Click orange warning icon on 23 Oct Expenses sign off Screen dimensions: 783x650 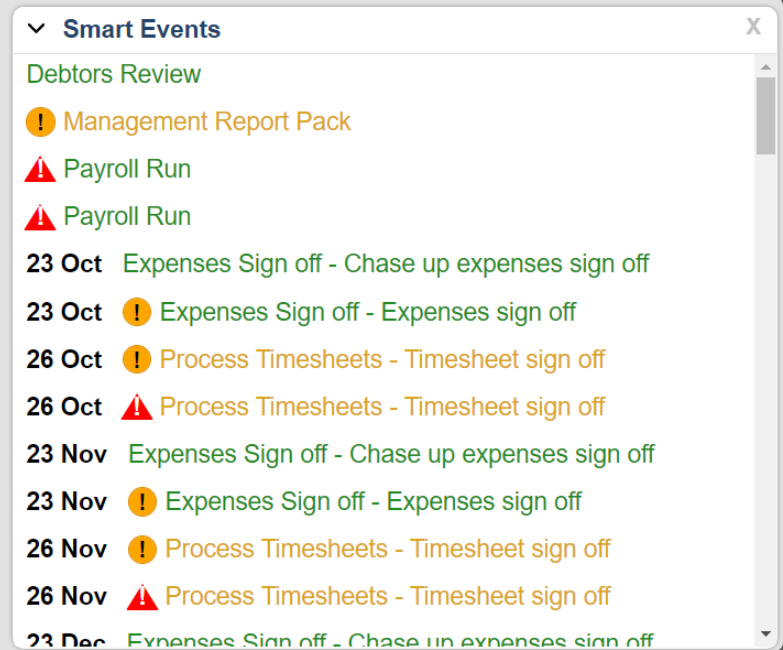pos(137,312)
